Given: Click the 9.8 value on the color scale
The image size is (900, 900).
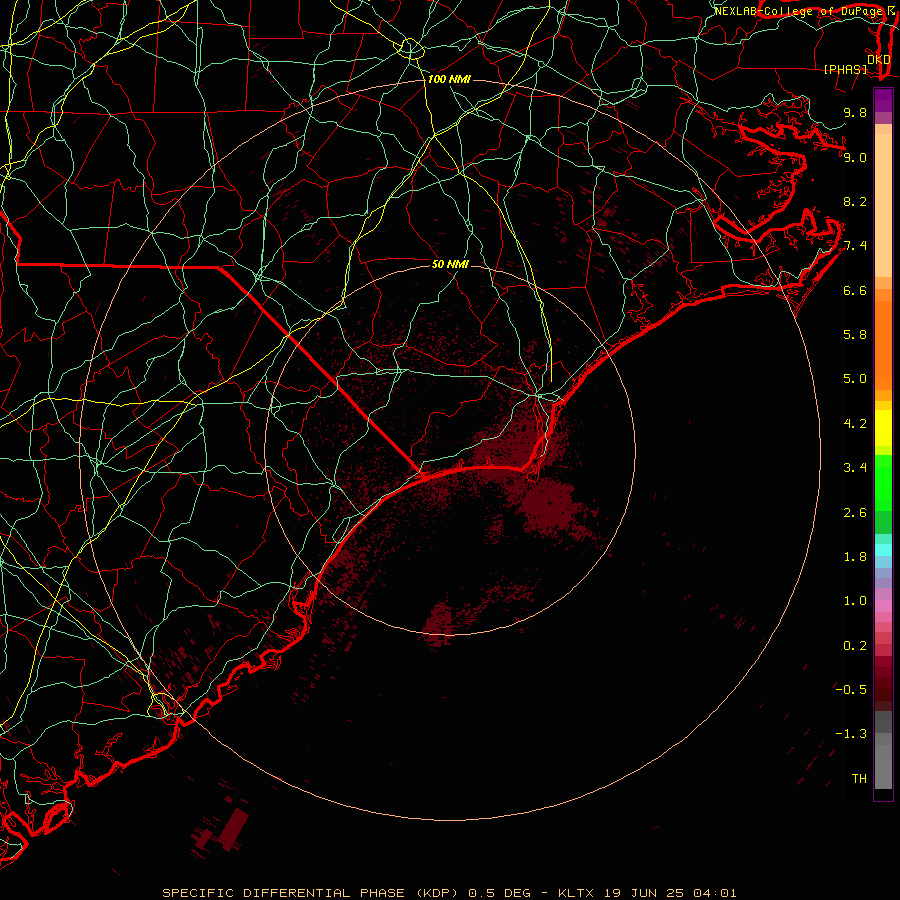Looking at the screenshot, I should (855, 112).
